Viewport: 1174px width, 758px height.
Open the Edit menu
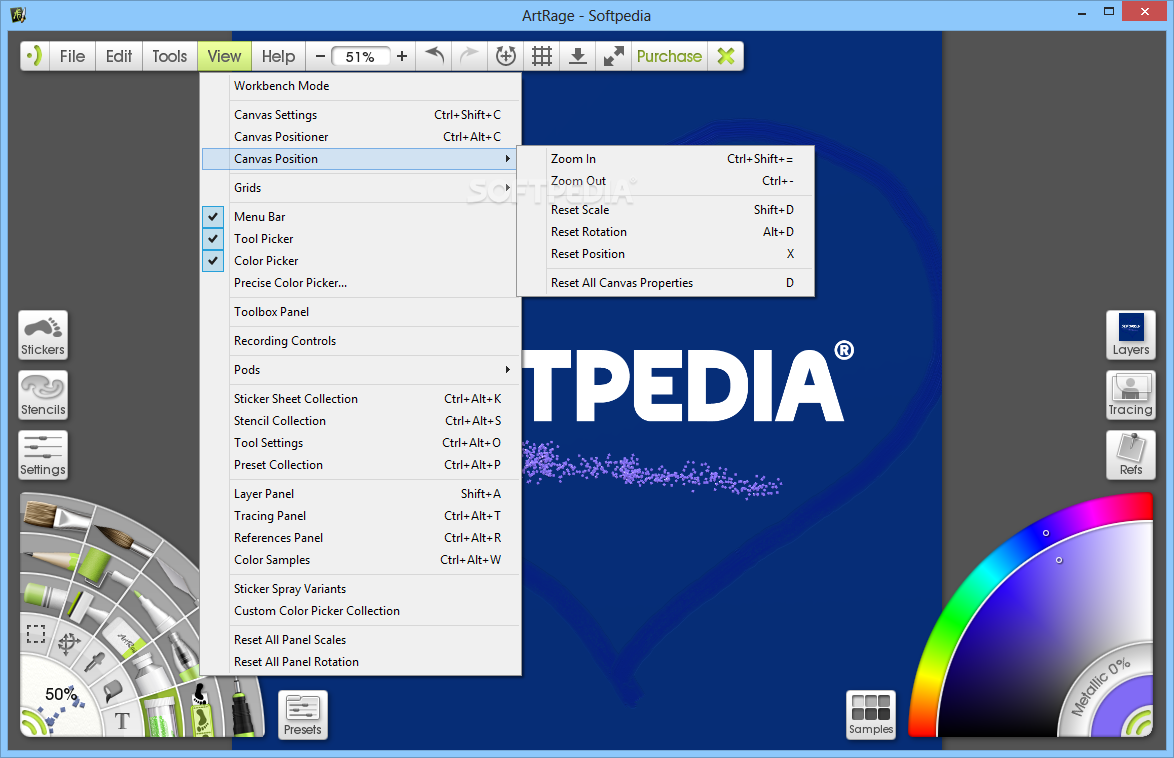[x=118, y=56]
